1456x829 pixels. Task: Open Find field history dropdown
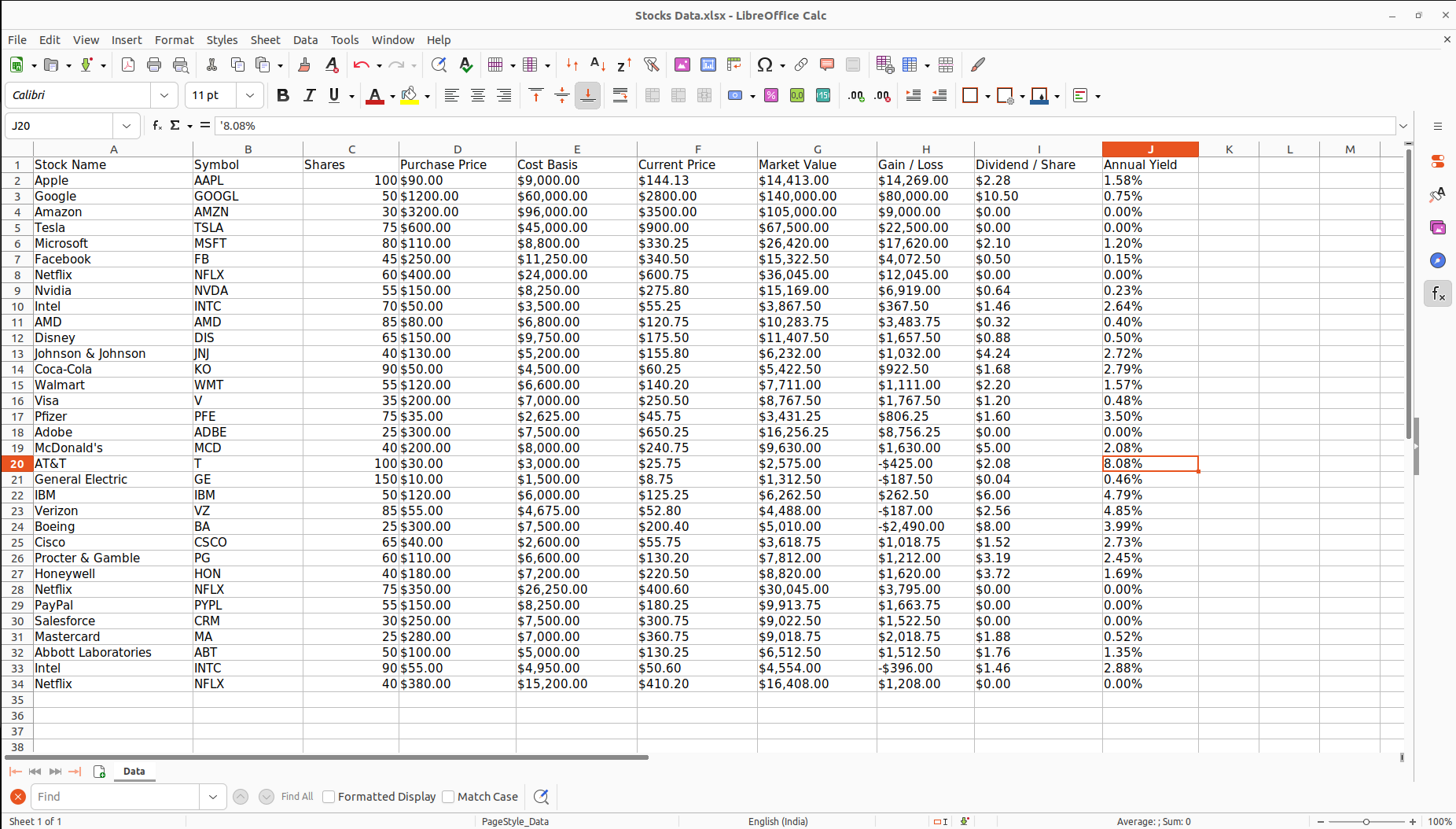click(213, 797)
